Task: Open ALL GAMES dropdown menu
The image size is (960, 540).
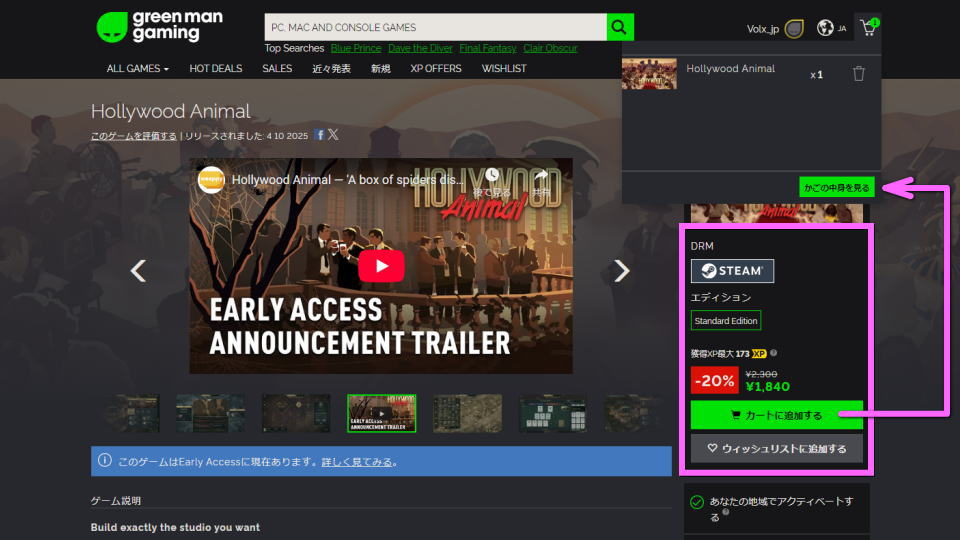Action: click(138, 69)
